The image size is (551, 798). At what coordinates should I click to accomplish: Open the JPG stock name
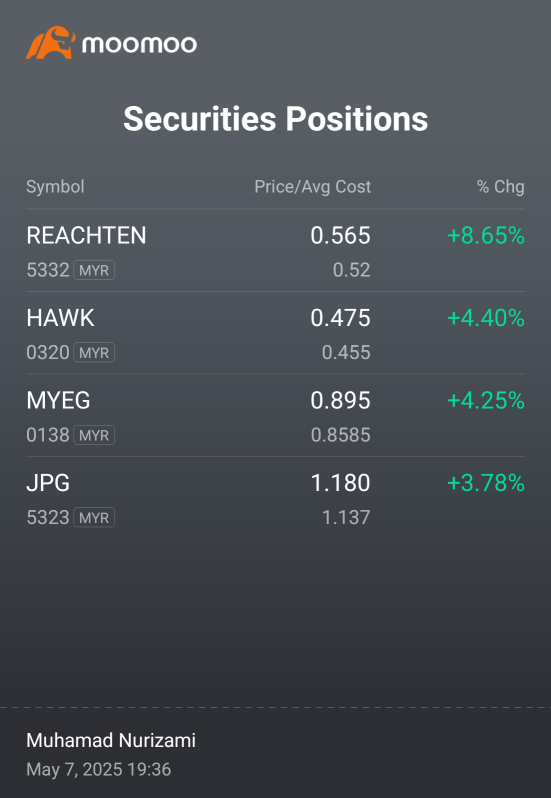coord(48,483)
